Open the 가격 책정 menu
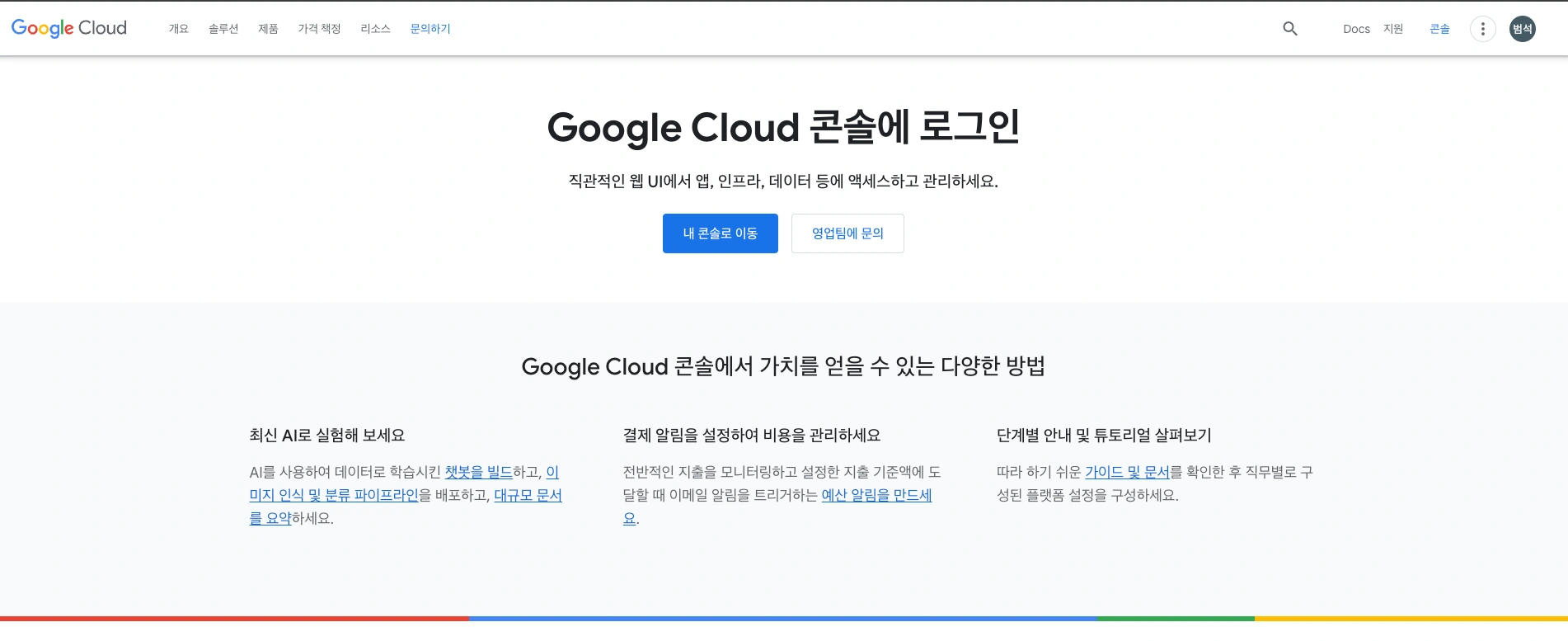The height and width of the screenshot is (641, 1568). click(319, 29)
